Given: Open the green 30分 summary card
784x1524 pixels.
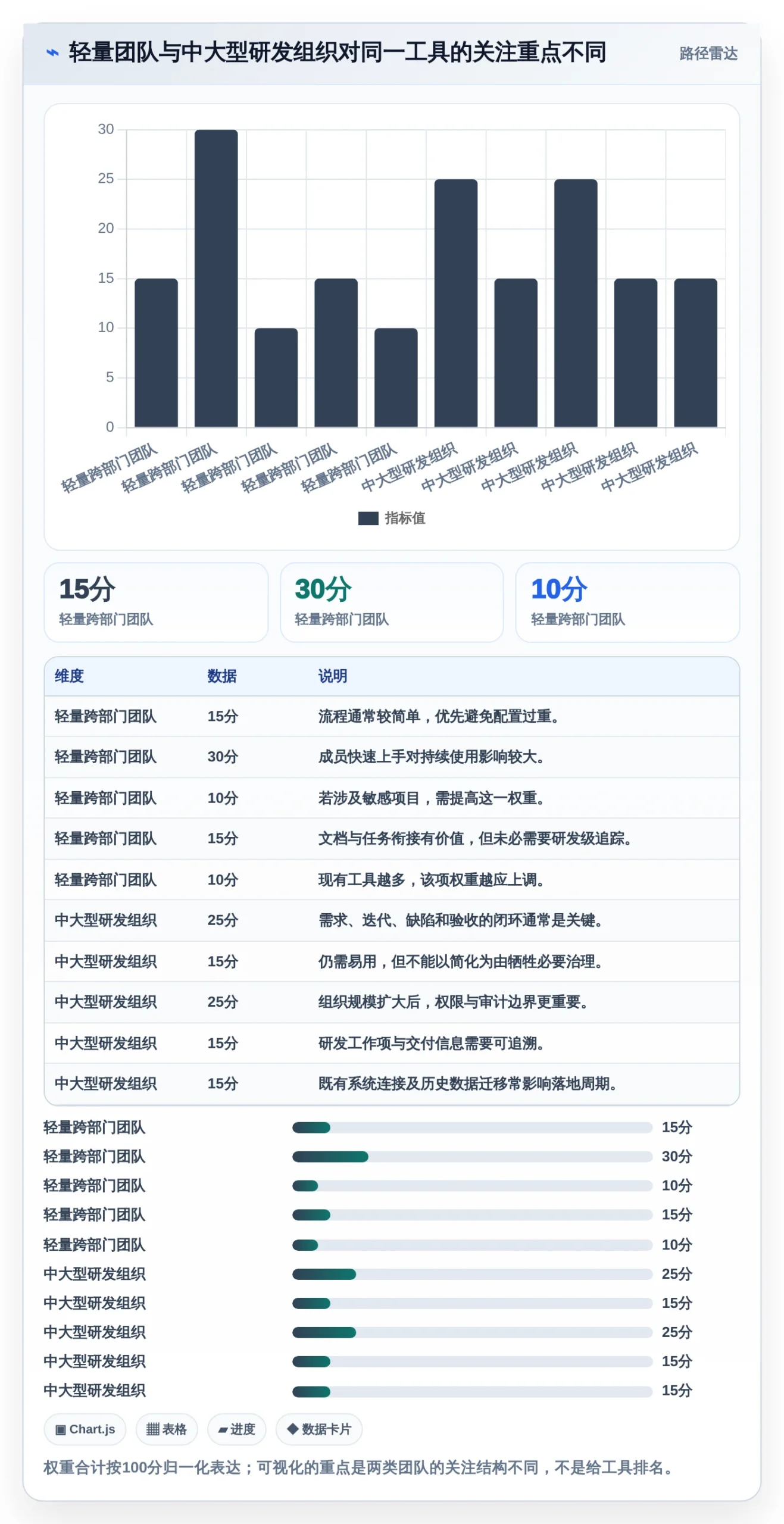Looking at the screenshot, I should pyautogui.click(x=392, y=602).
